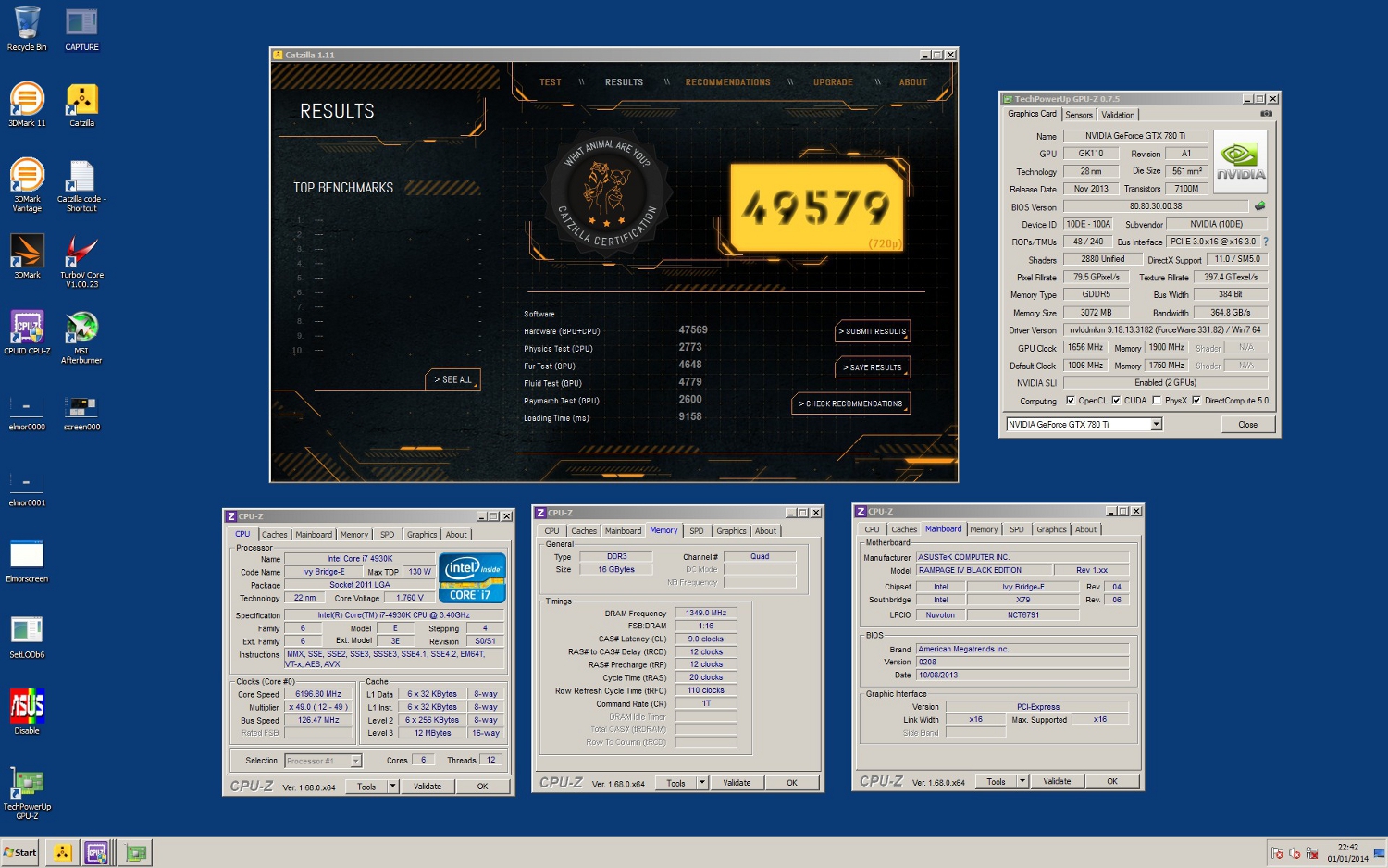Click SAVE RESULTS in Catzilla

pyautogui.click(x=873, y=367)
